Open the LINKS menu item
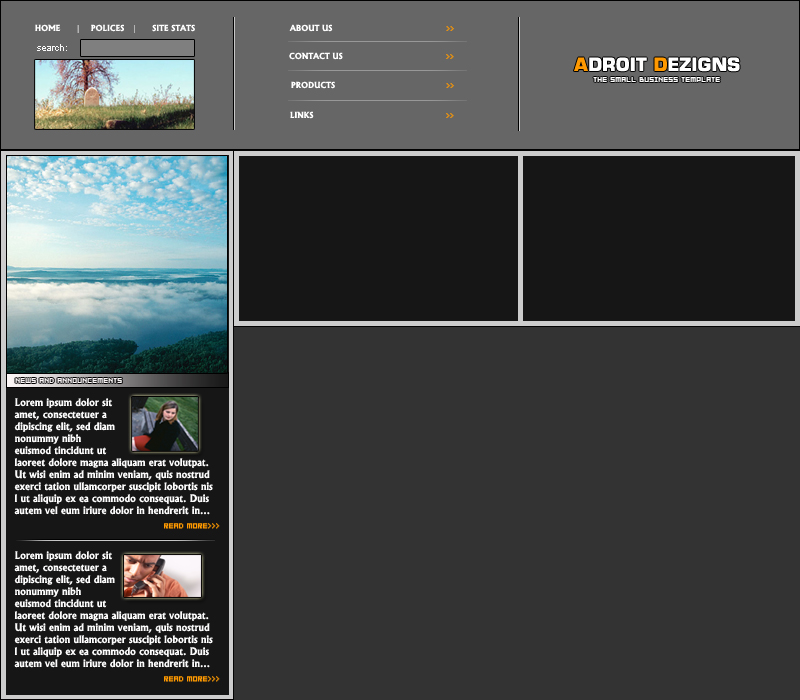800x700 pixels. [302, 115]
